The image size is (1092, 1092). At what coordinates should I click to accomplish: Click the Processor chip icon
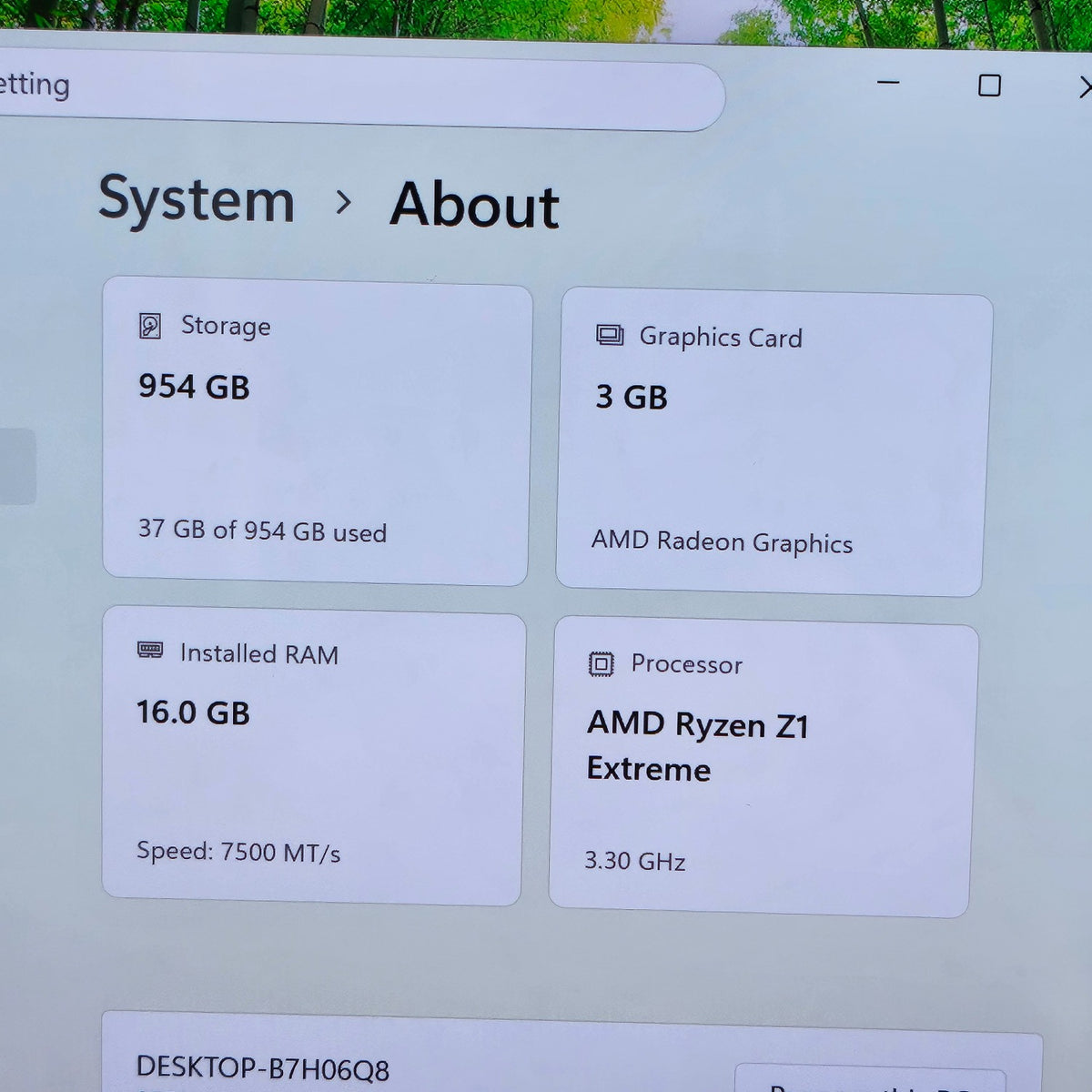[602, 663]
